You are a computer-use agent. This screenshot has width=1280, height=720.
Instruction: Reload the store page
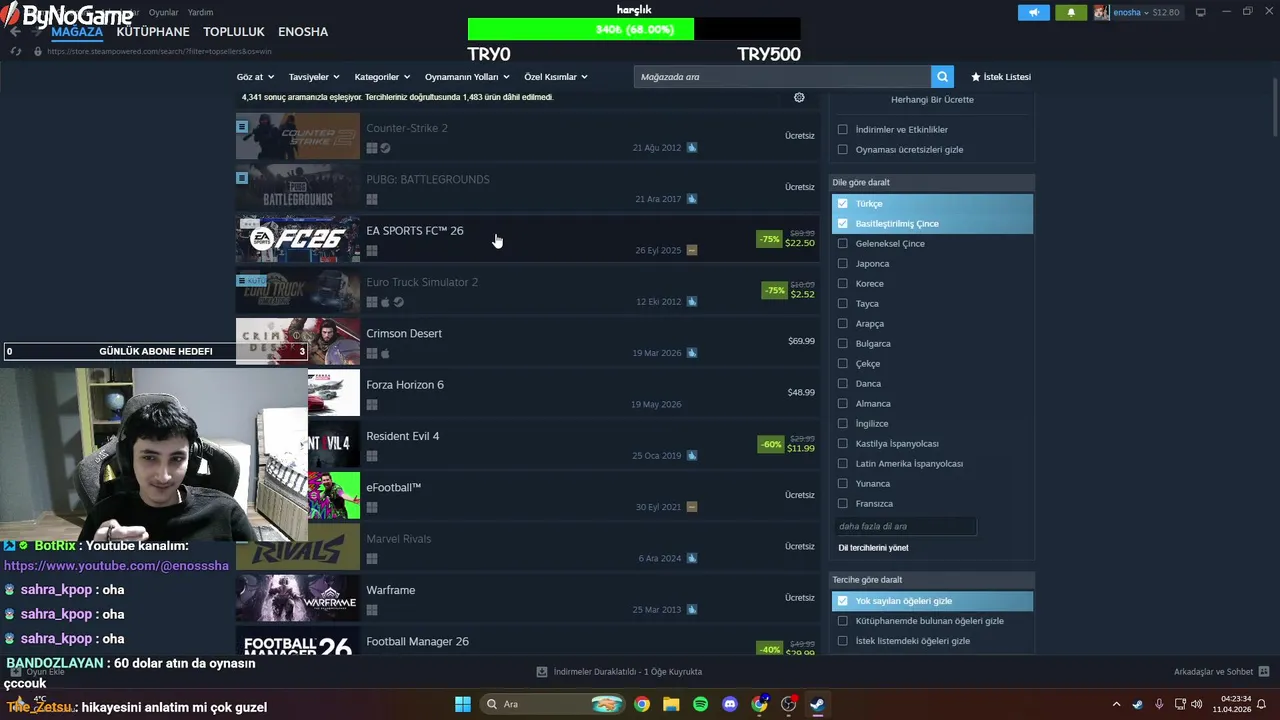(16, 51)
